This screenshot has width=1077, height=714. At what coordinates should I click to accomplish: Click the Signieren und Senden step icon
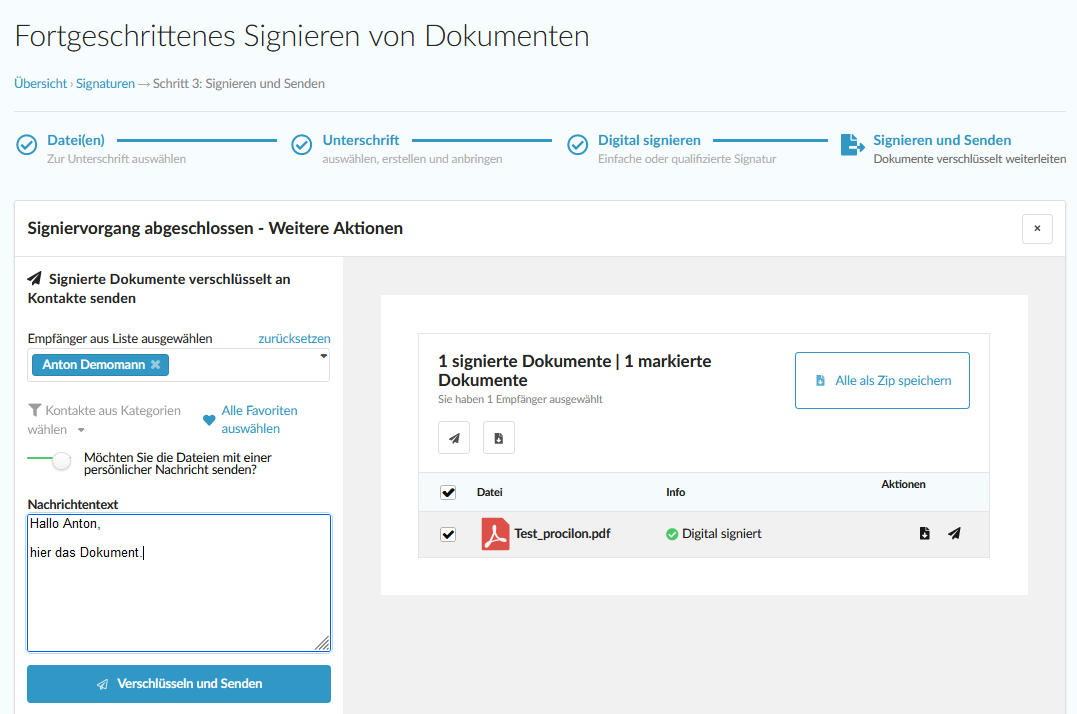[852, 145]
